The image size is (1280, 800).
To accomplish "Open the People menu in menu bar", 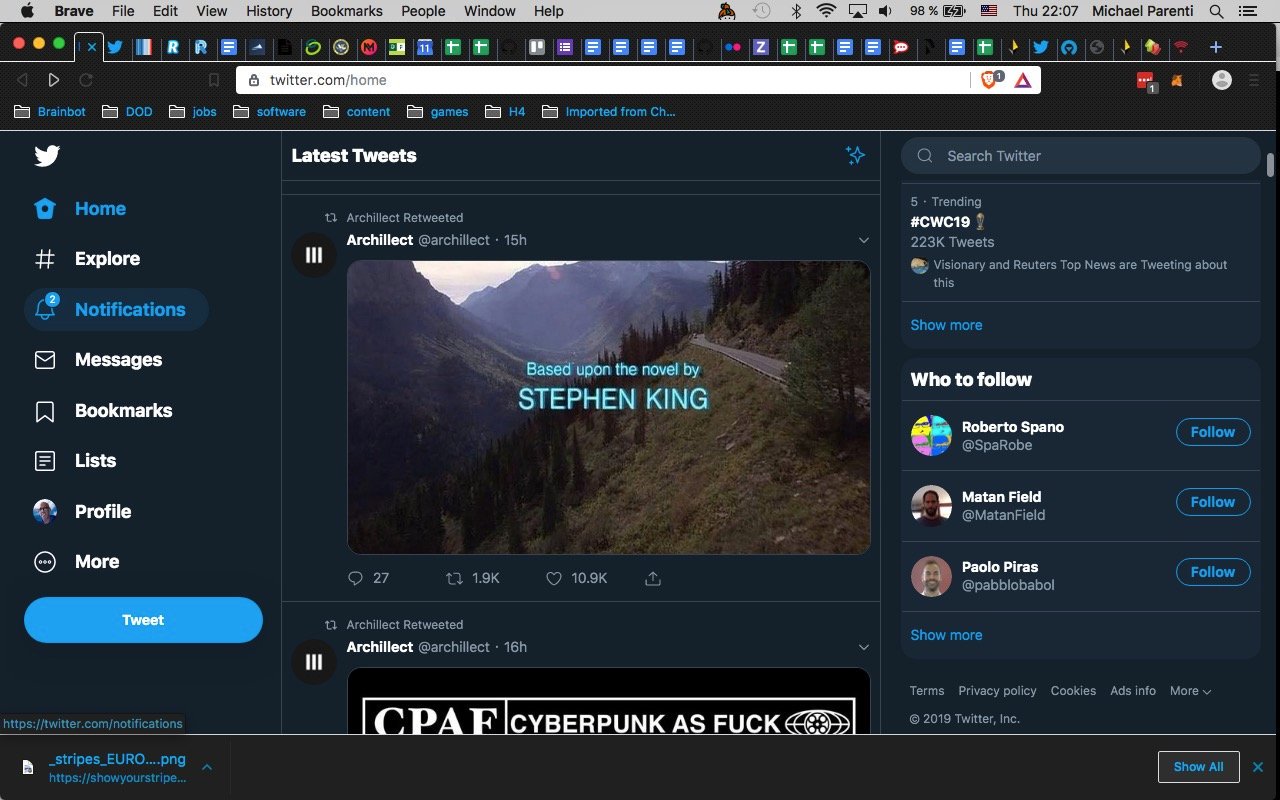I will point(423,11).
